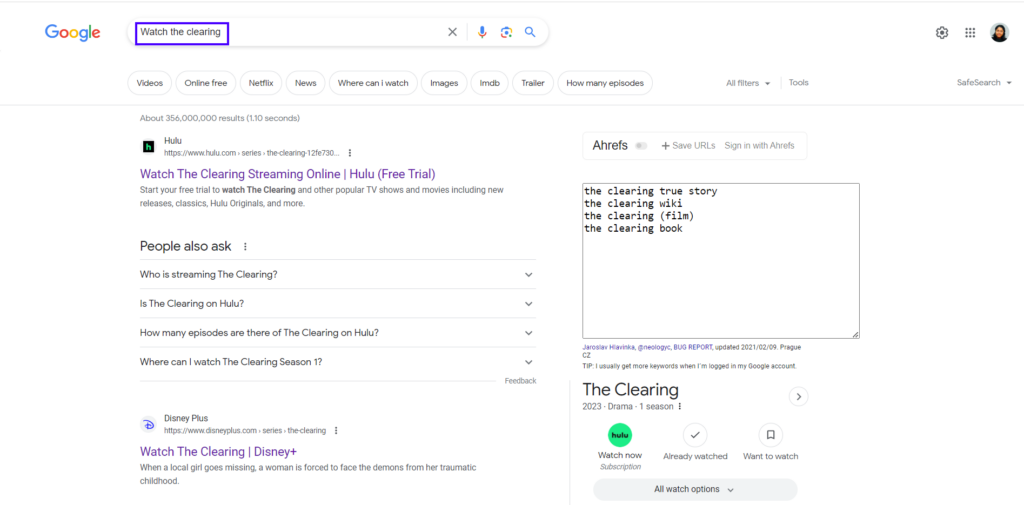The height and width of the screenshot is (505, 1024).
Task: Click the Google logo
Action: click(x=72, y=32)
